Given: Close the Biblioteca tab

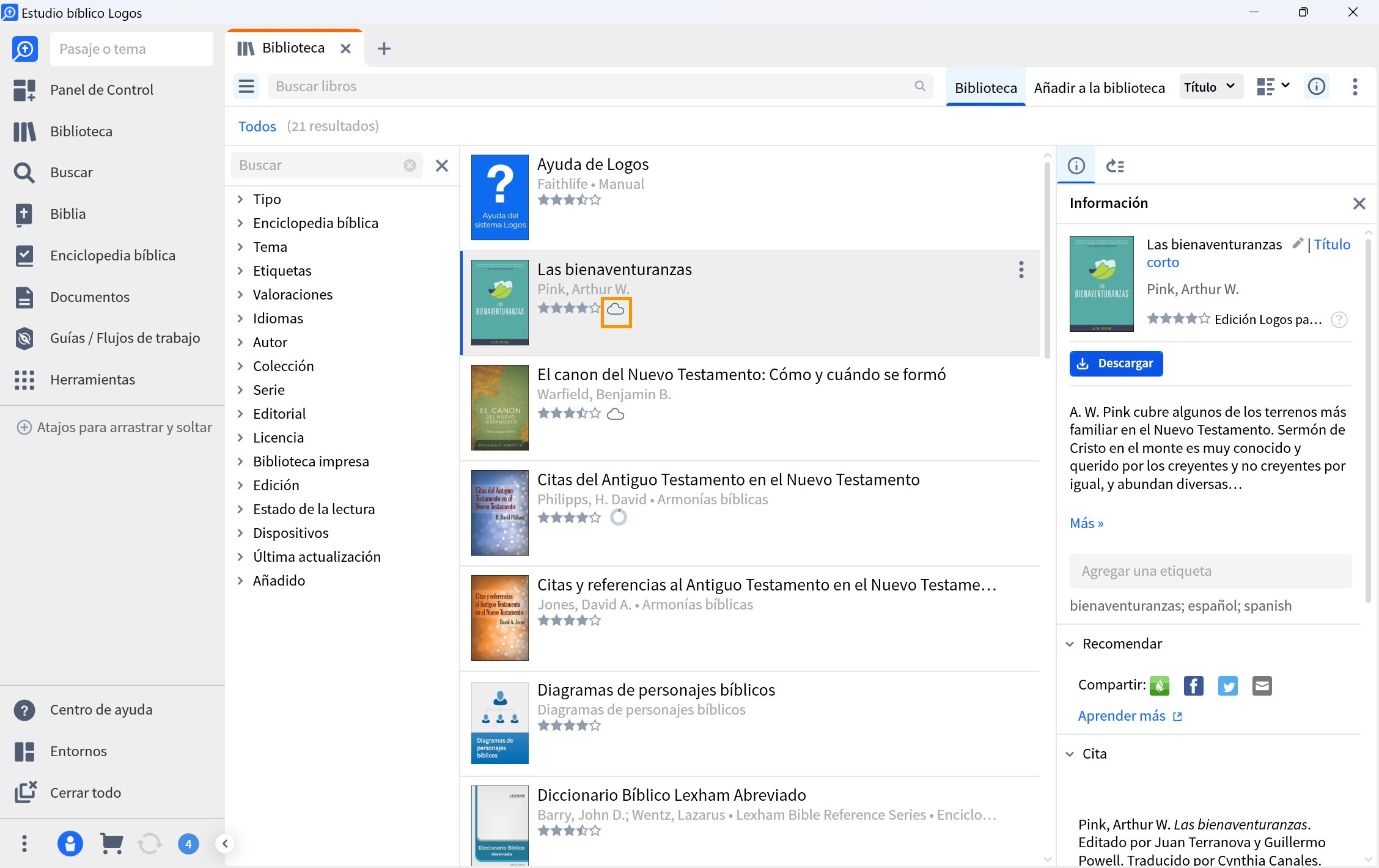Looking at the screenshot, I should click(345, 48).
